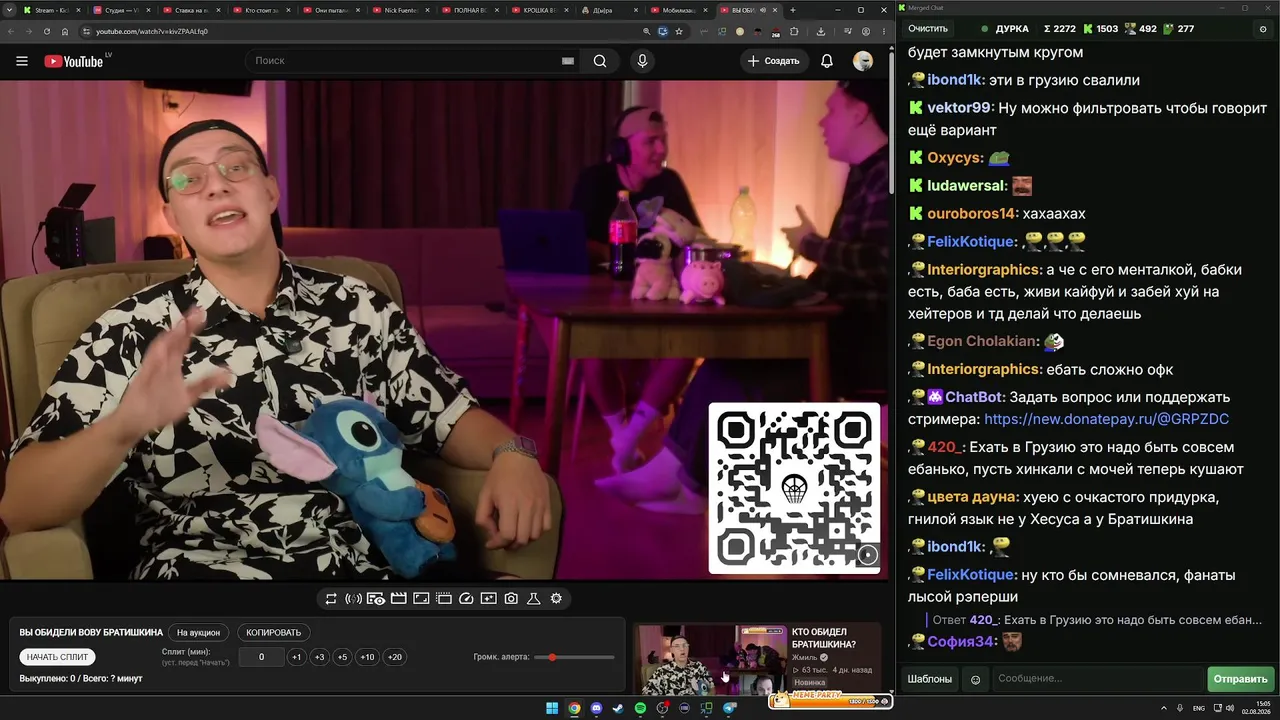Open the Windows Start menu

(551, 709)
